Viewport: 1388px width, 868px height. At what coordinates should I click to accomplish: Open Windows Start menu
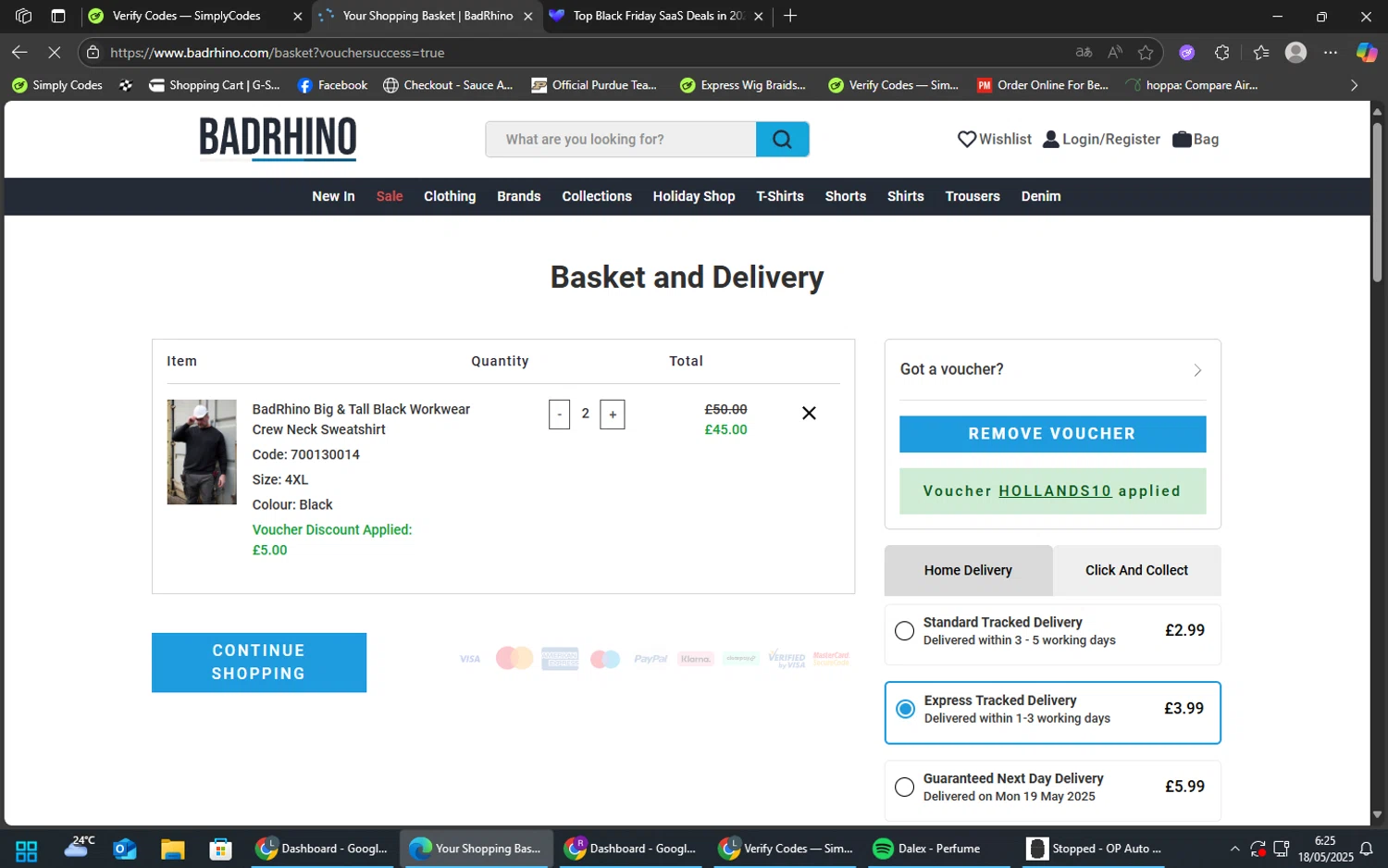(x=26, y=849)
